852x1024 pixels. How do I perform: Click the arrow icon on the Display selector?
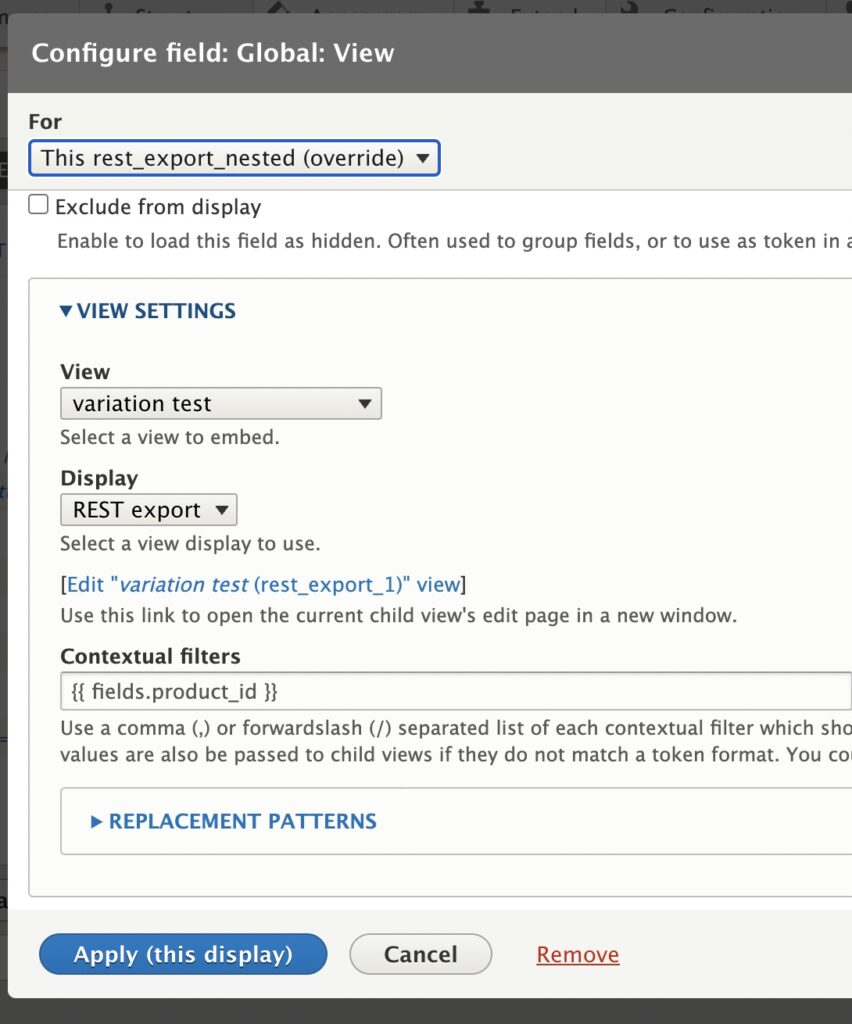click(x=221, y=509)
